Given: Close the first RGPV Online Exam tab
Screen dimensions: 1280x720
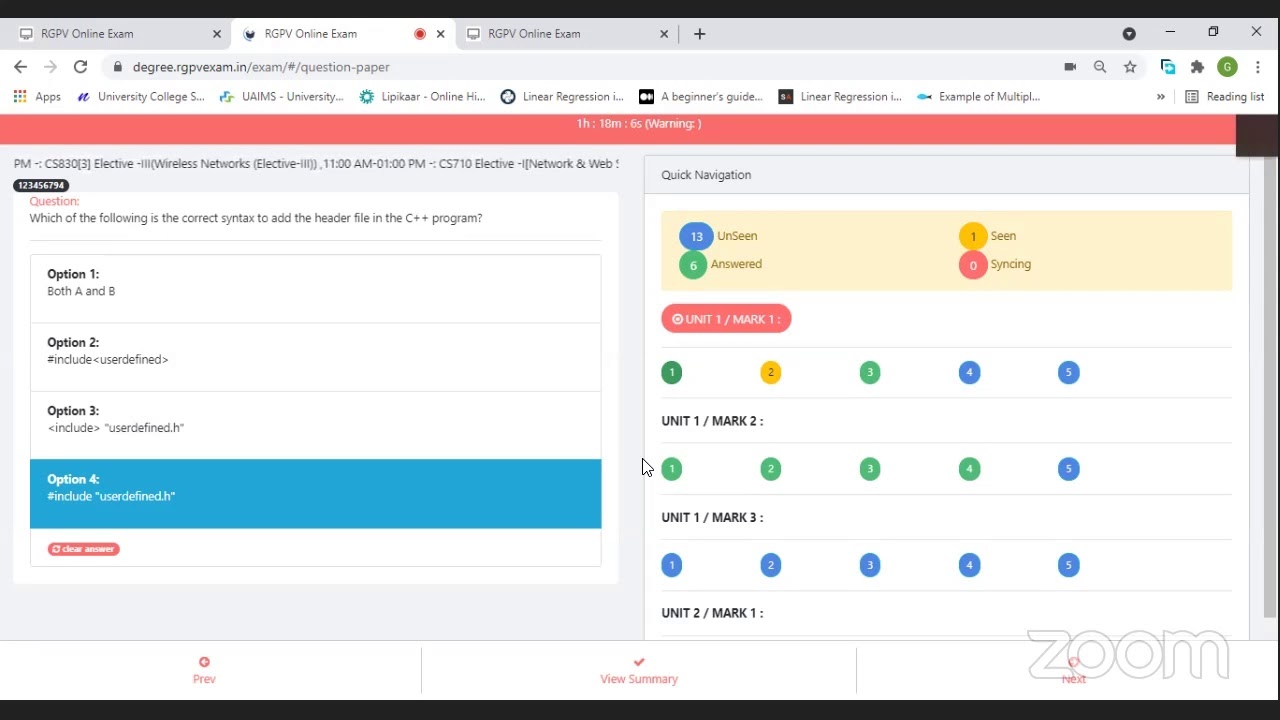Looking at the screenshot, I should [217, 34].
